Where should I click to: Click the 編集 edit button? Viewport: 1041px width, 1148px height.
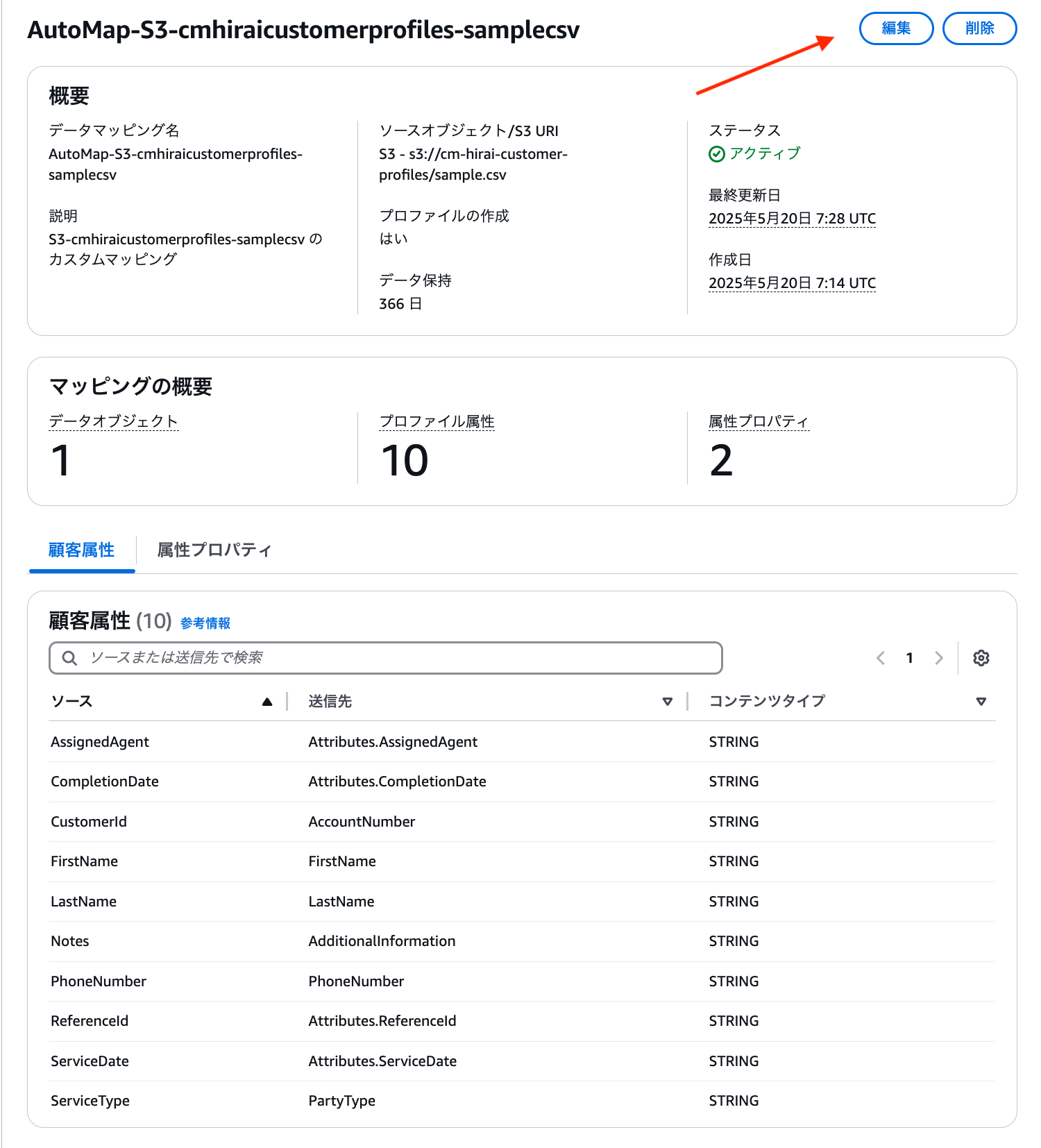[896, 28]
